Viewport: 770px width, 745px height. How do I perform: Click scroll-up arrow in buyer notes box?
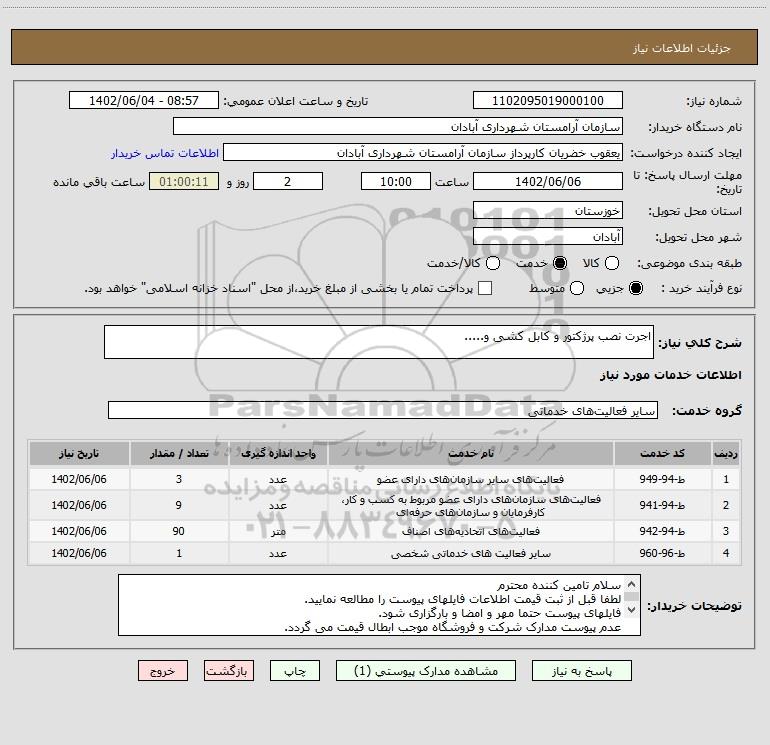[632, 584]
